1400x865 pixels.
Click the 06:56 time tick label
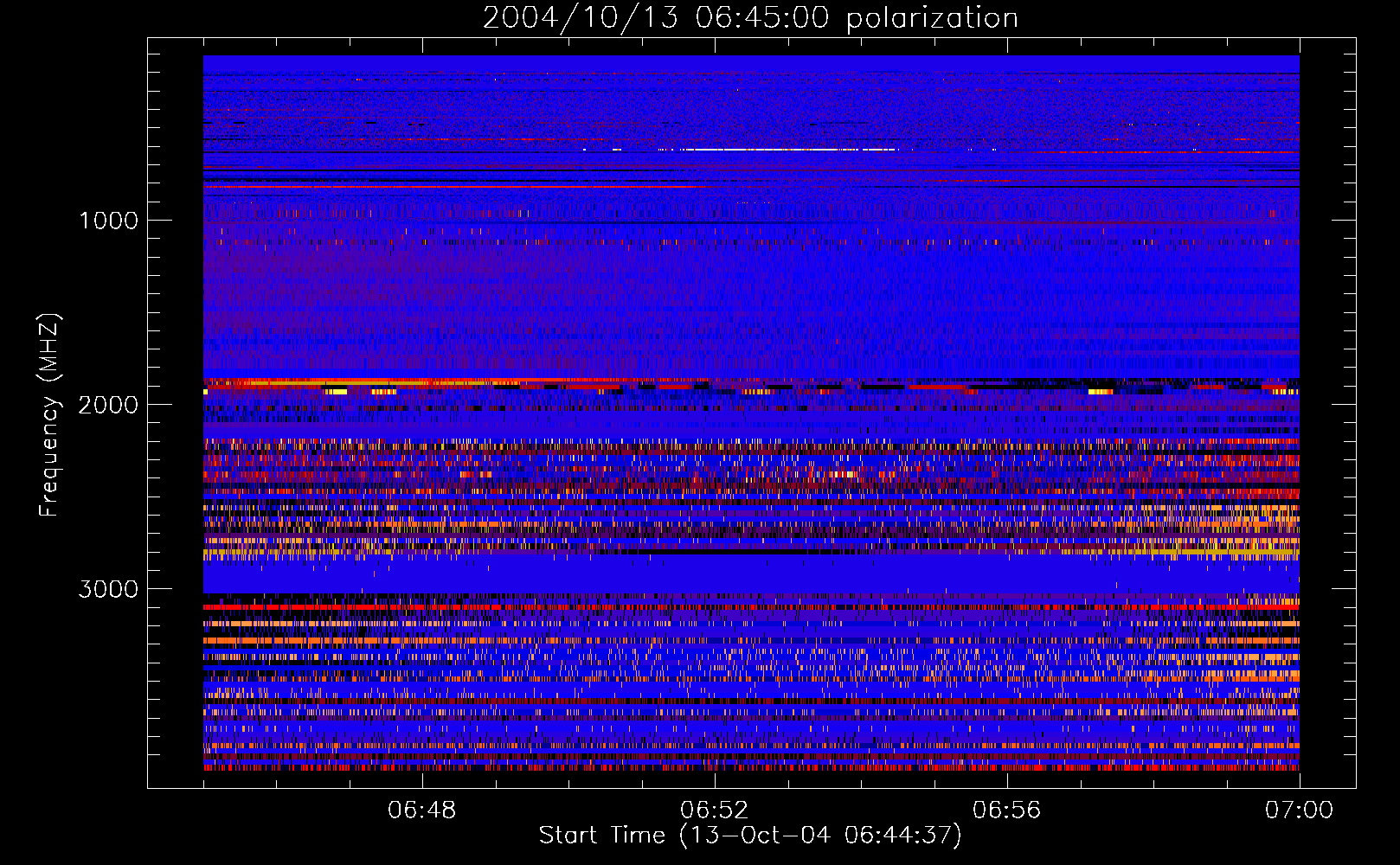[x=1006, y=811]
